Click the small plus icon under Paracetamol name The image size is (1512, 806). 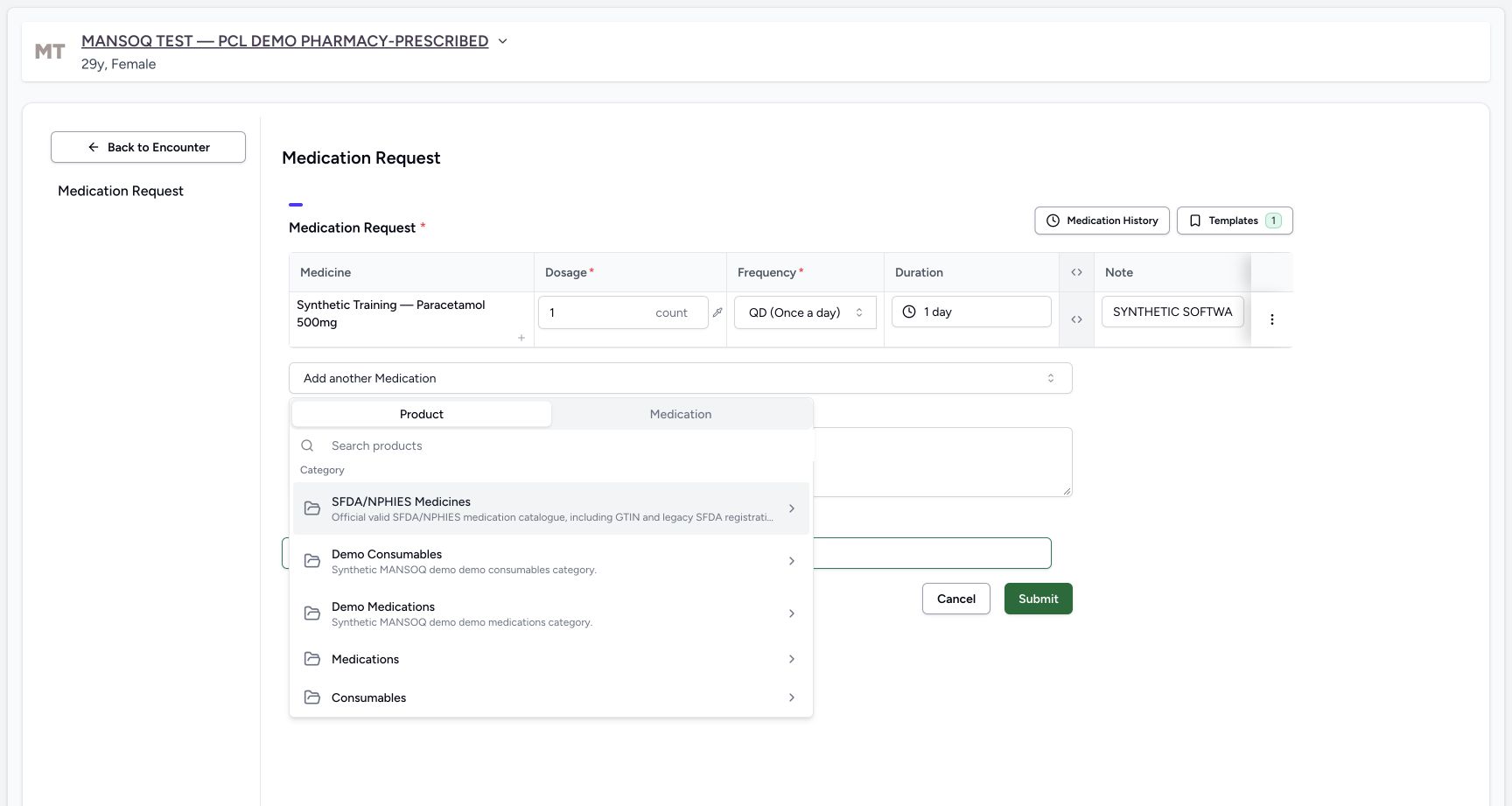tap(521, 338)
